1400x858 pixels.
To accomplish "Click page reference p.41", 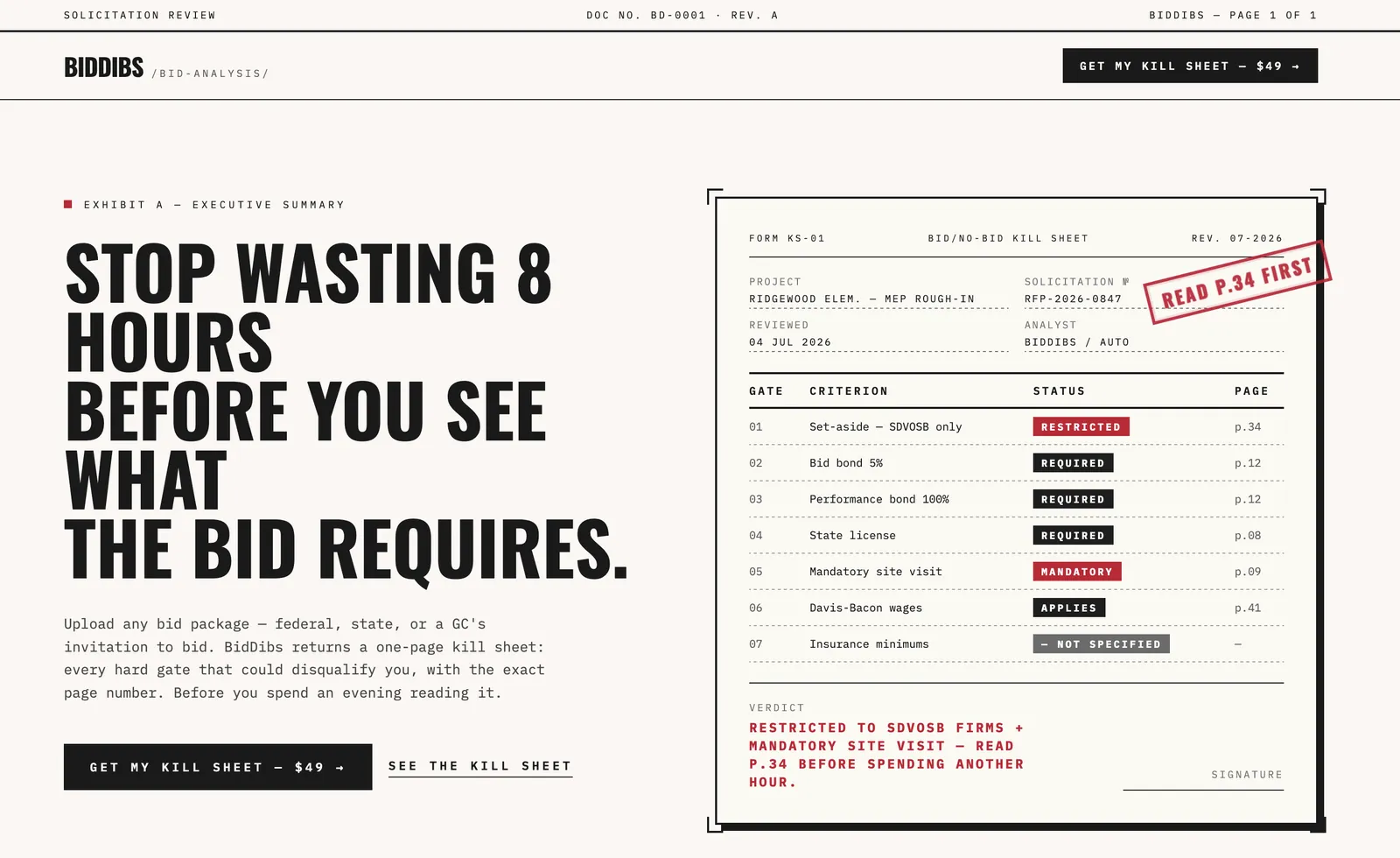I will pyautogui.click(x=1248, y=608).
